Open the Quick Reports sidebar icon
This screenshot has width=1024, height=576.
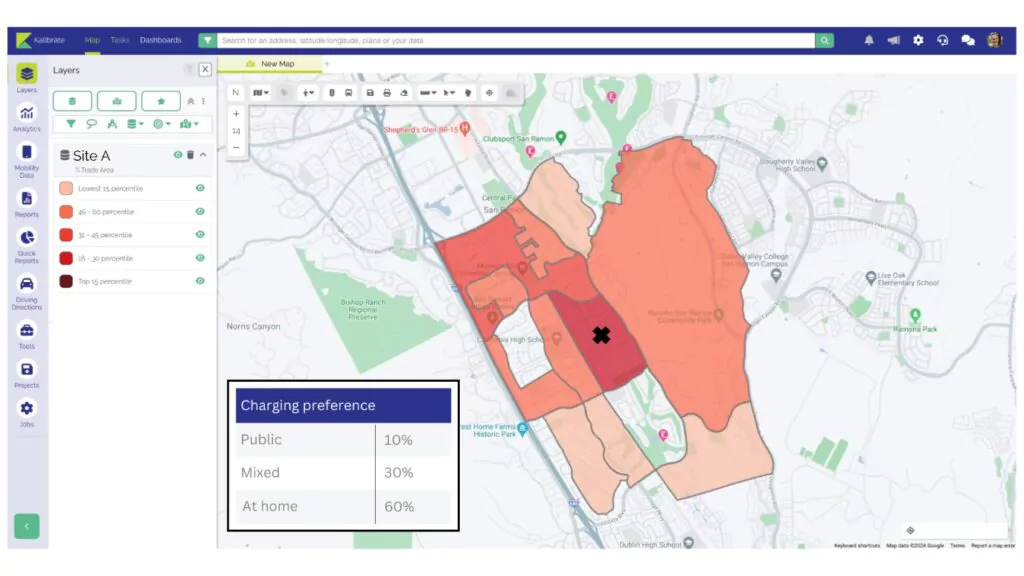(27, 242)
